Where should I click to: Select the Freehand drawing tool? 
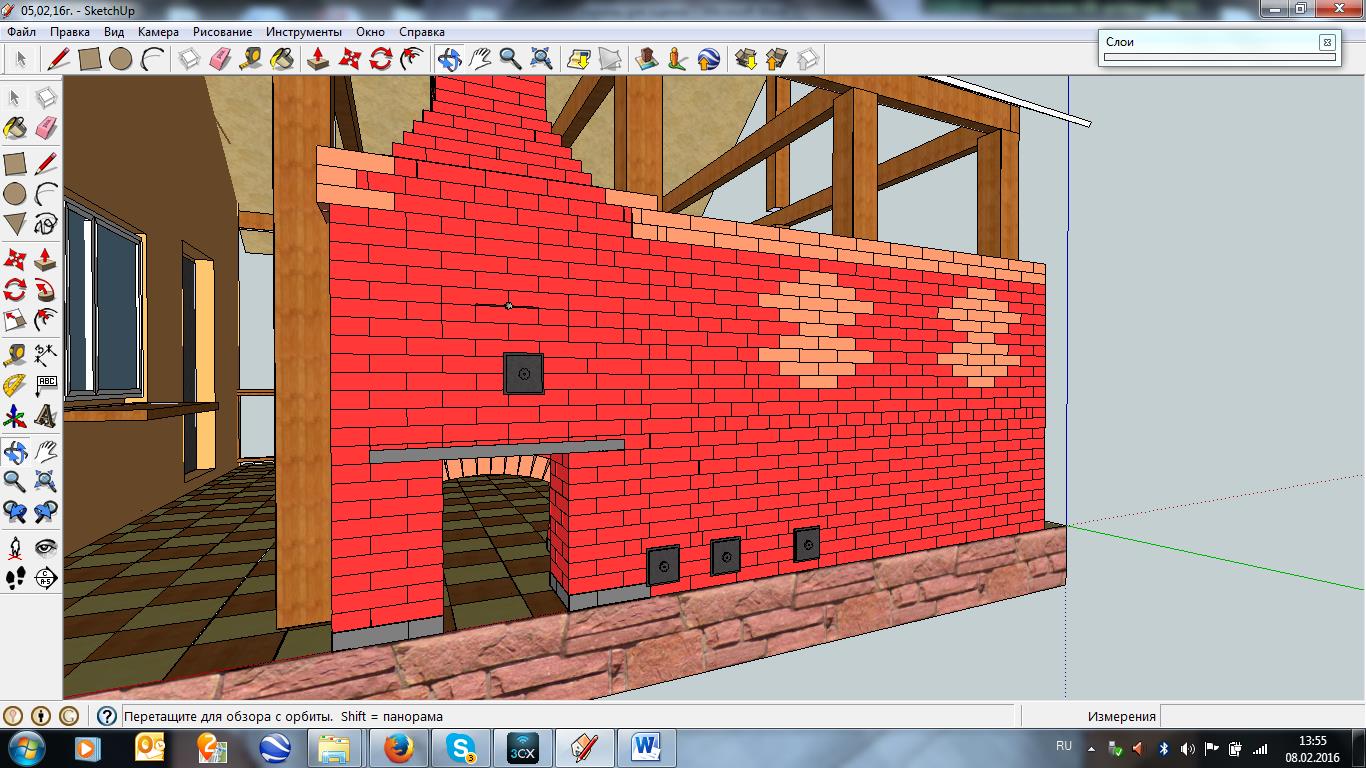pos(46,224)
